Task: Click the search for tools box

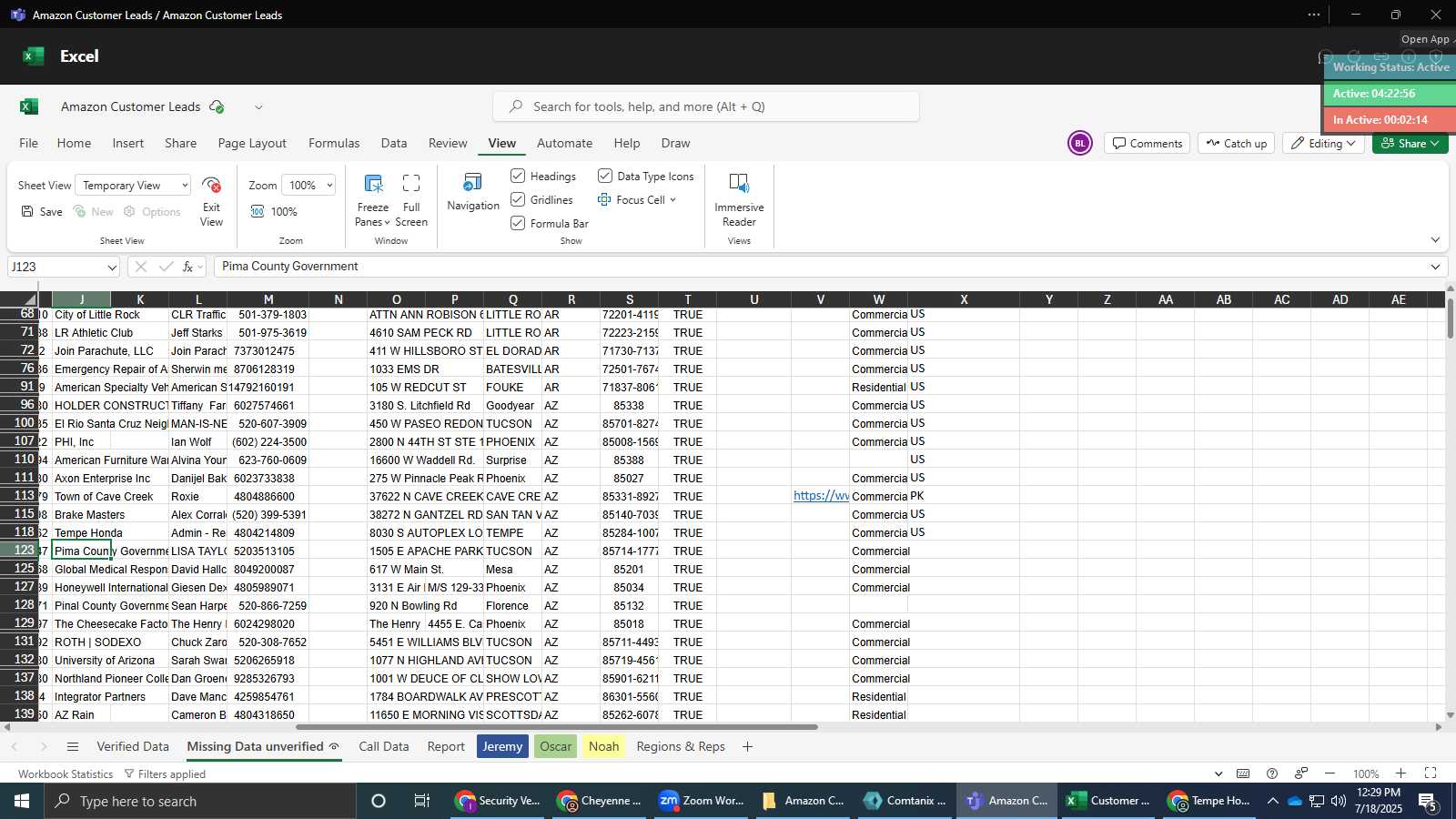Action: (706, 106)
